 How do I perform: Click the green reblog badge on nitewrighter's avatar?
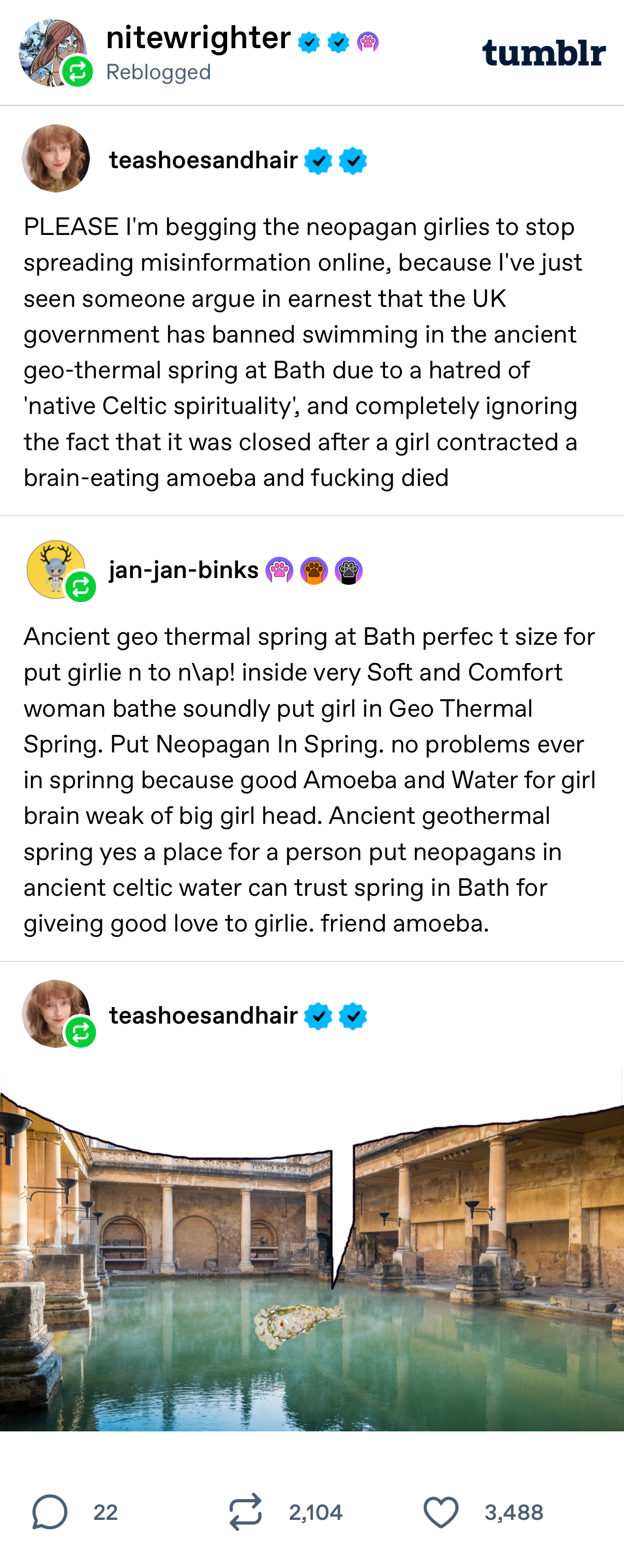click(78, 72)
